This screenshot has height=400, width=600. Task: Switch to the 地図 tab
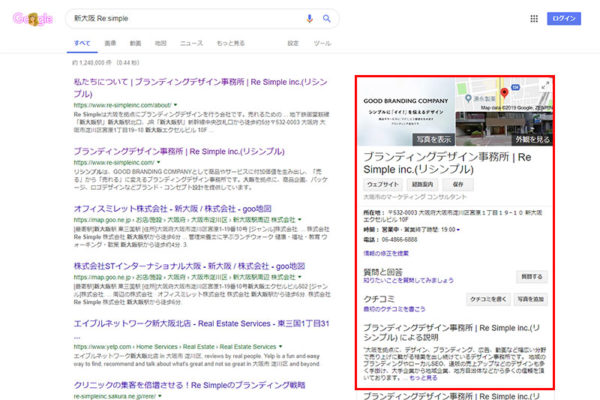pyautogui.click(x=160, y=43)
